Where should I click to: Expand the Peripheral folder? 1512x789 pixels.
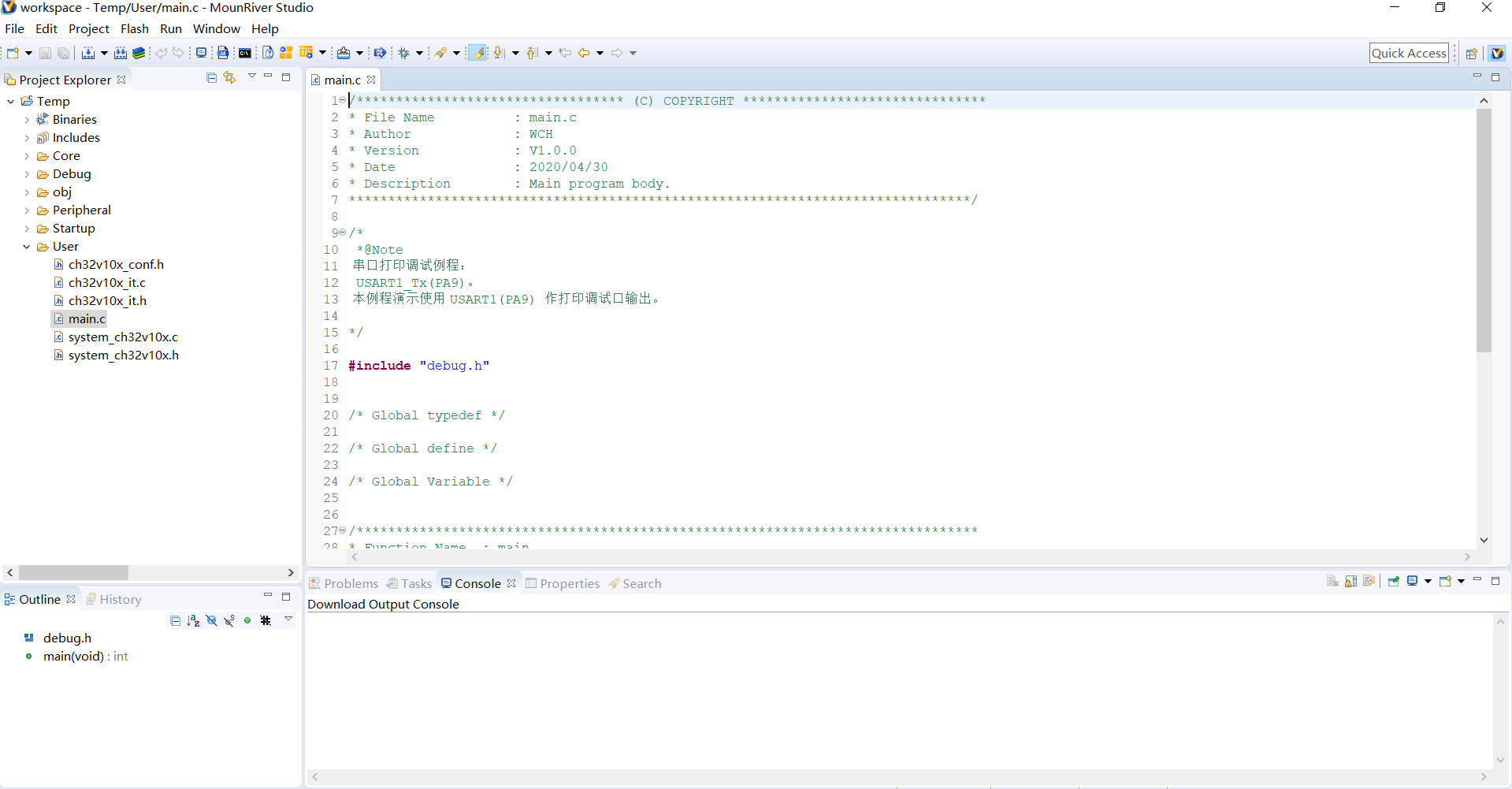tap(26, 210)
